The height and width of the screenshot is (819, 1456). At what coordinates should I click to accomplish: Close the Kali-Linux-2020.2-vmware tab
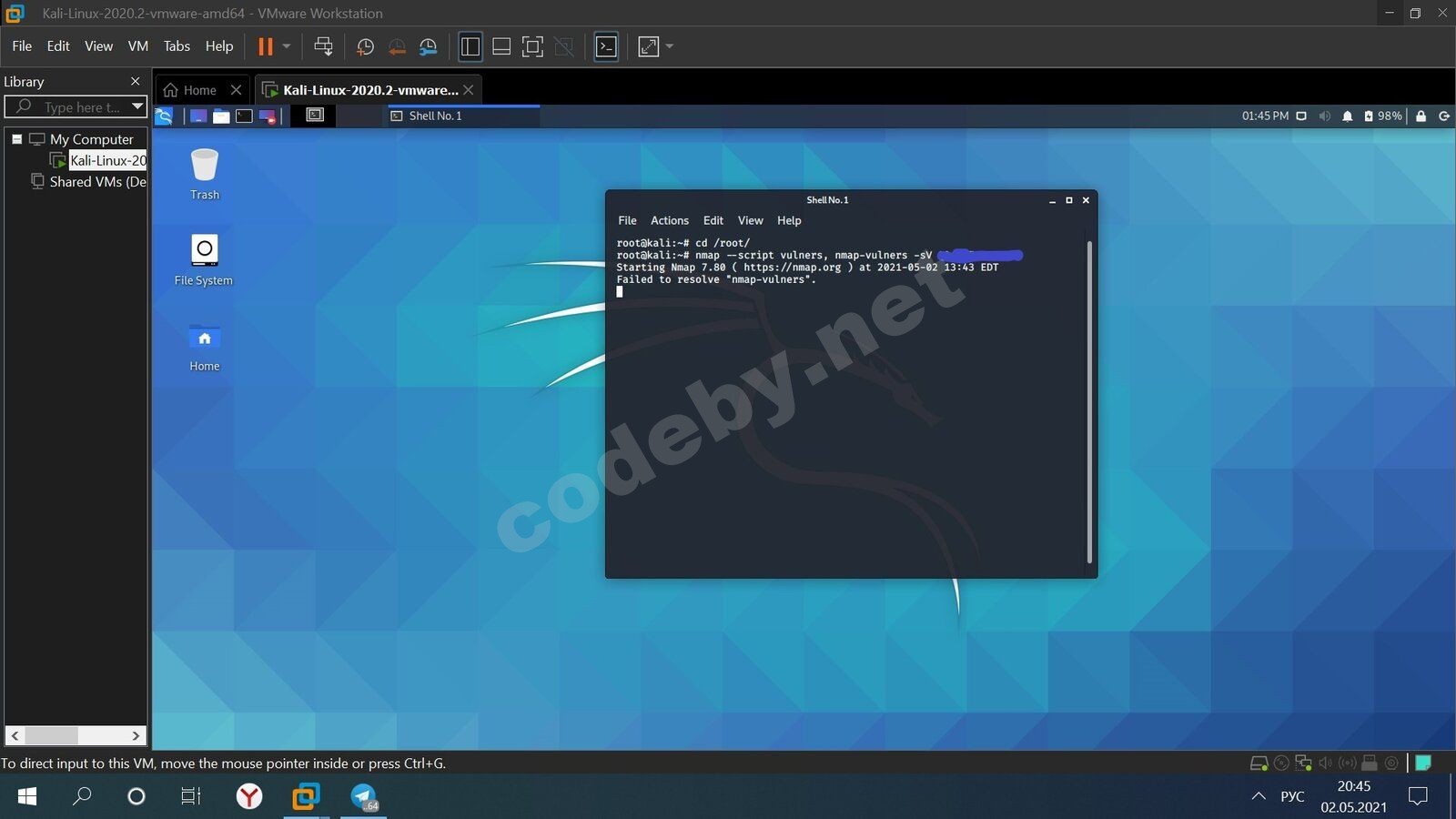(x=468, y=90)
